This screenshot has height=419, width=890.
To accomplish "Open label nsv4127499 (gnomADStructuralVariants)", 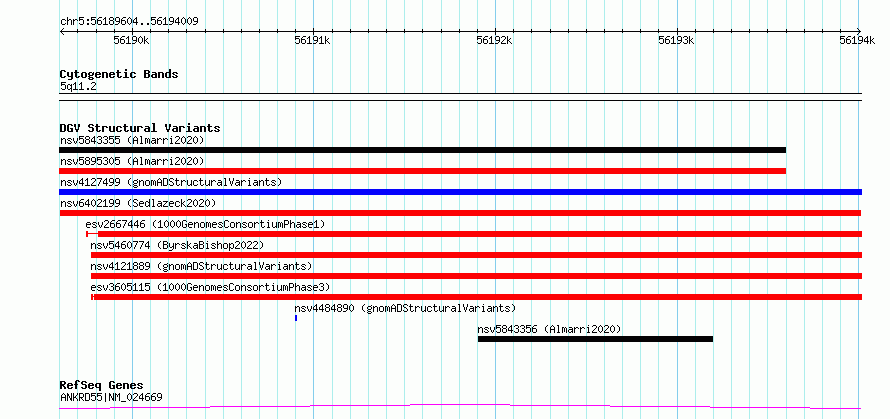I will (171, 182).
